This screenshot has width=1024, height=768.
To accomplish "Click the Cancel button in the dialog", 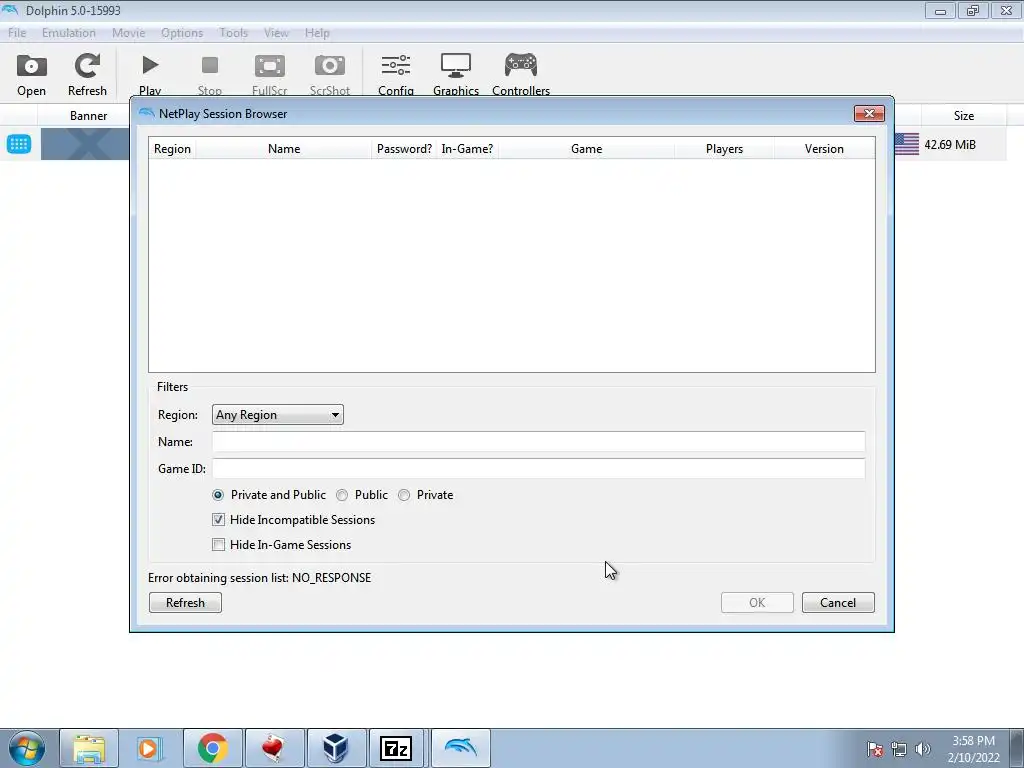I will [x=838, y=603].
